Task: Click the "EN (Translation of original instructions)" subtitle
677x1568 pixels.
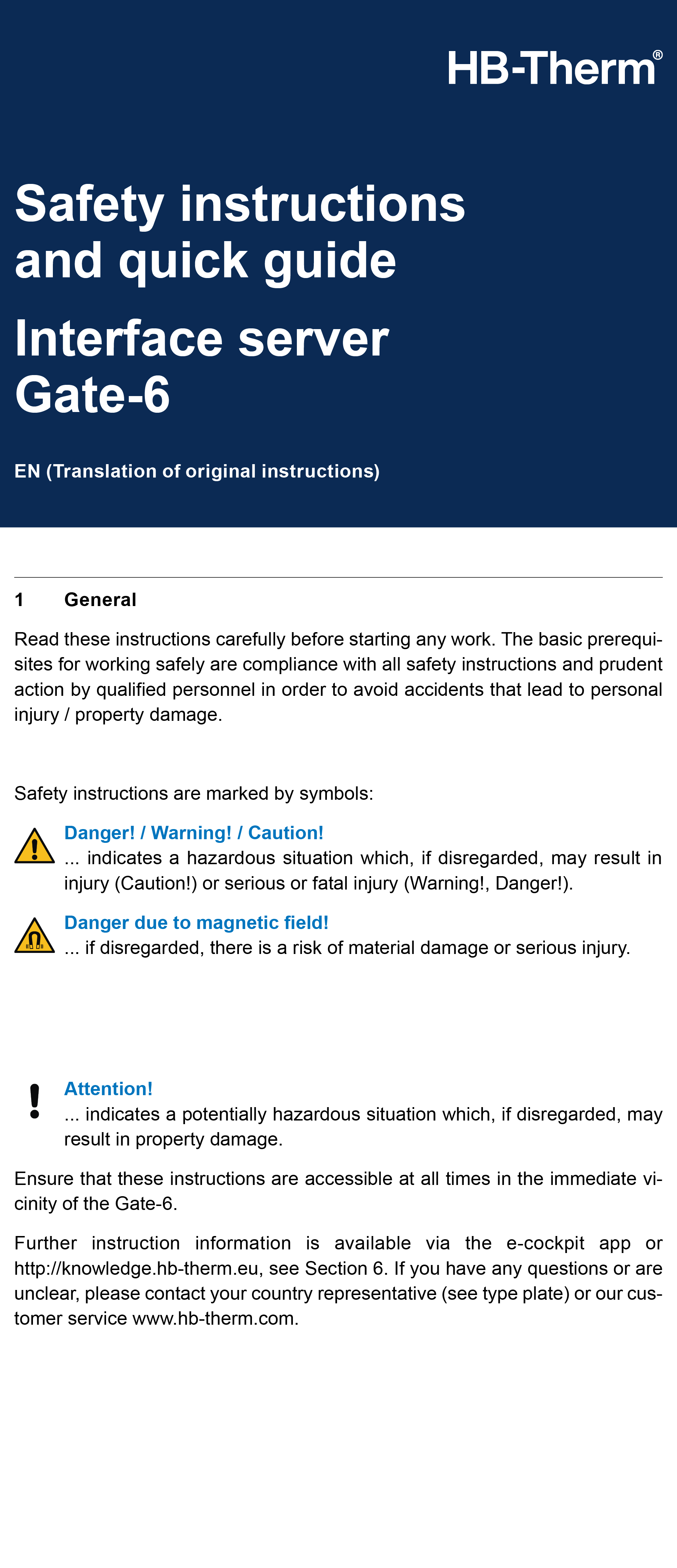Action: (197, 471)
